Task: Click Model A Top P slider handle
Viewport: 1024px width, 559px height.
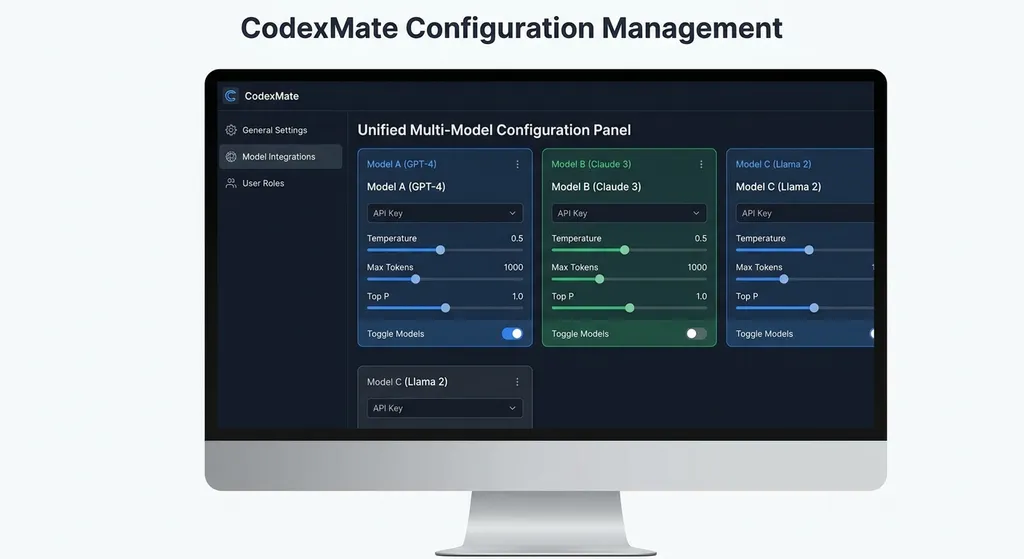Action: pyautogui.click(x=445, y=308)
